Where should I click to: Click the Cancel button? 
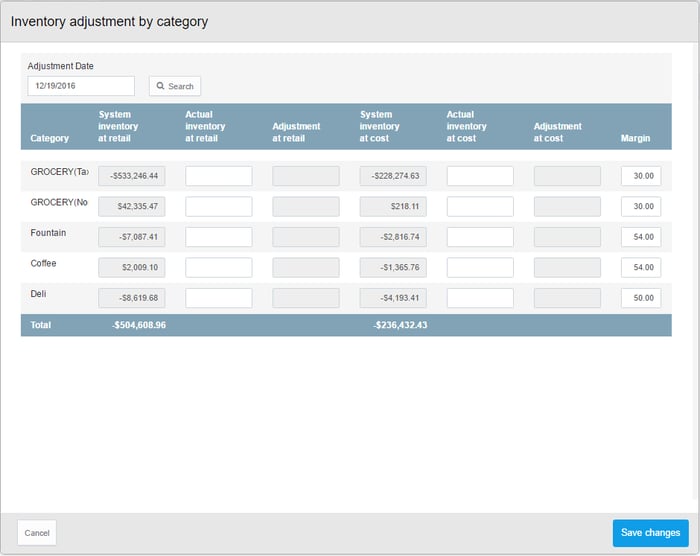[37, 533]
